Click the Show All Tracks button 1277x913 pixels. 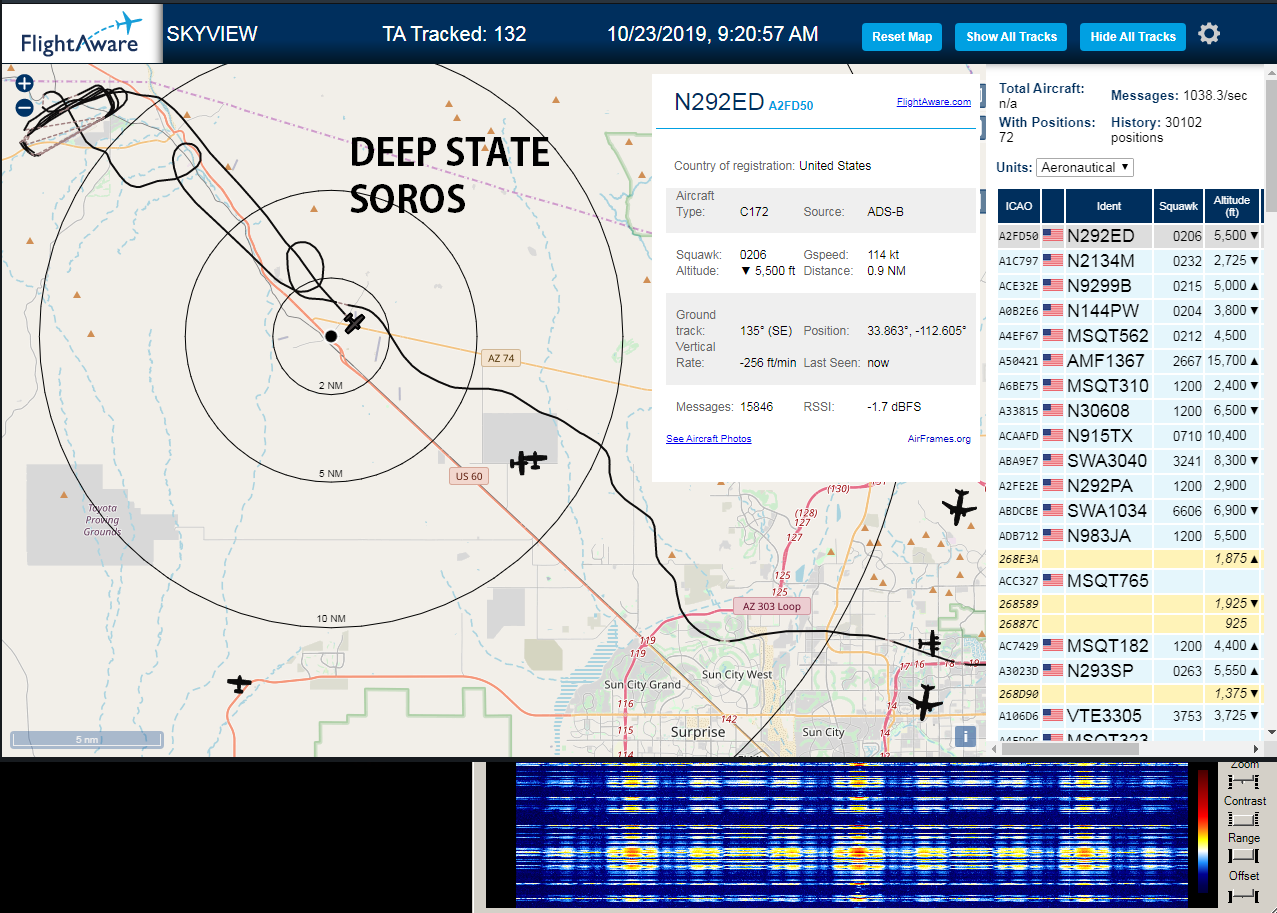1011,37
